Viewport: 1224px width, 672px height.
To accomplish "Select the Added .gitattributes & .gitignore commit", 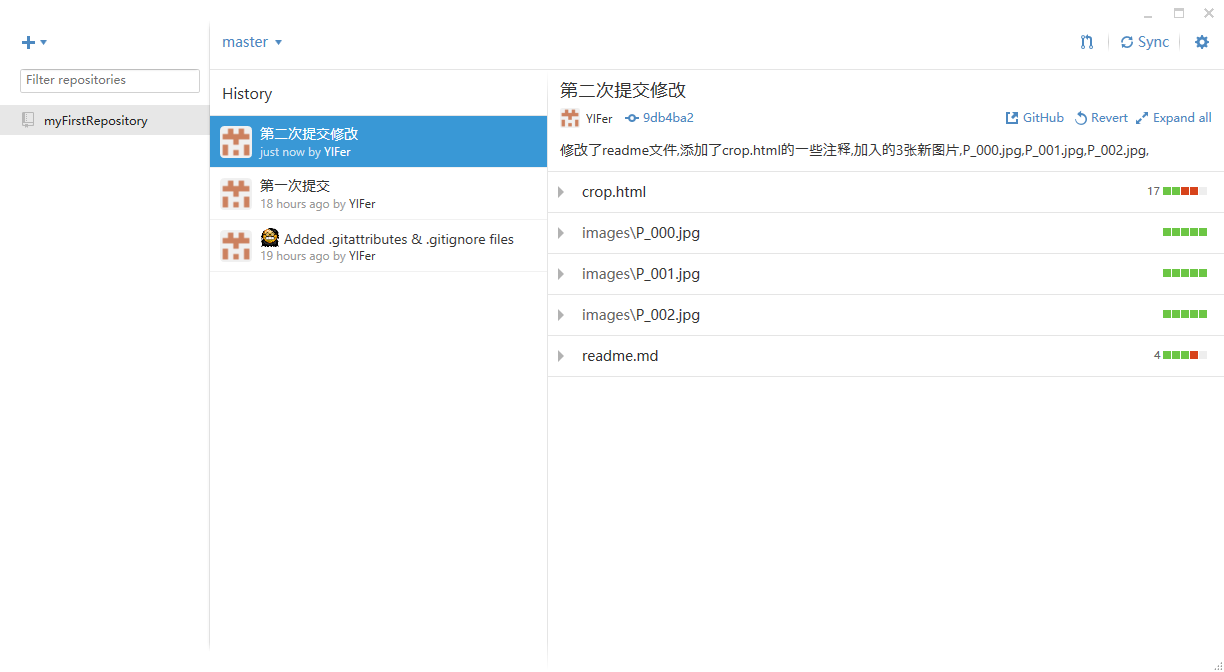I will point(378,246).
